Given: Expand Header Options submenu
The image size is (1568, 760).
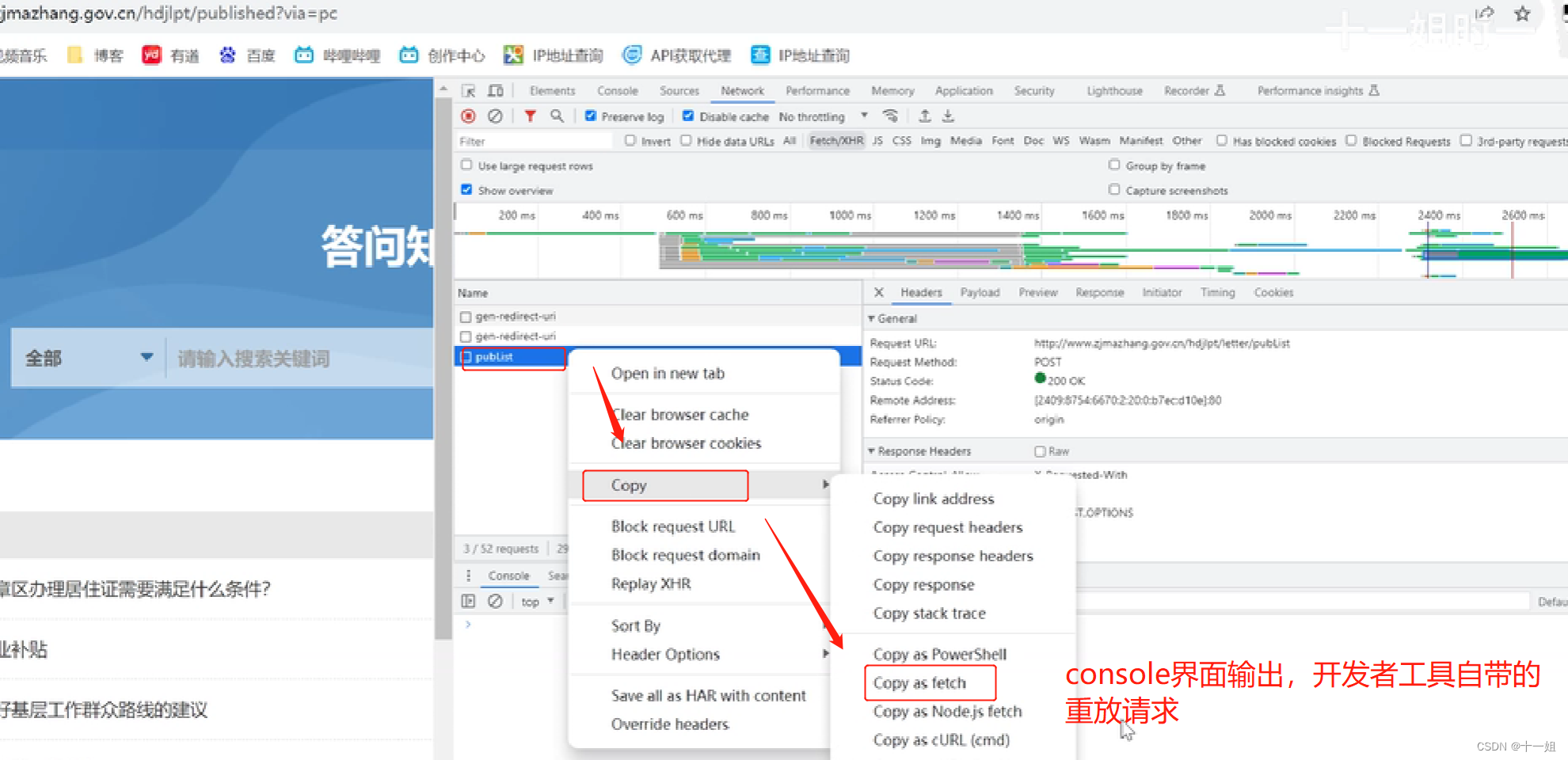Looking at the screenshot, I should coord(704,655).
